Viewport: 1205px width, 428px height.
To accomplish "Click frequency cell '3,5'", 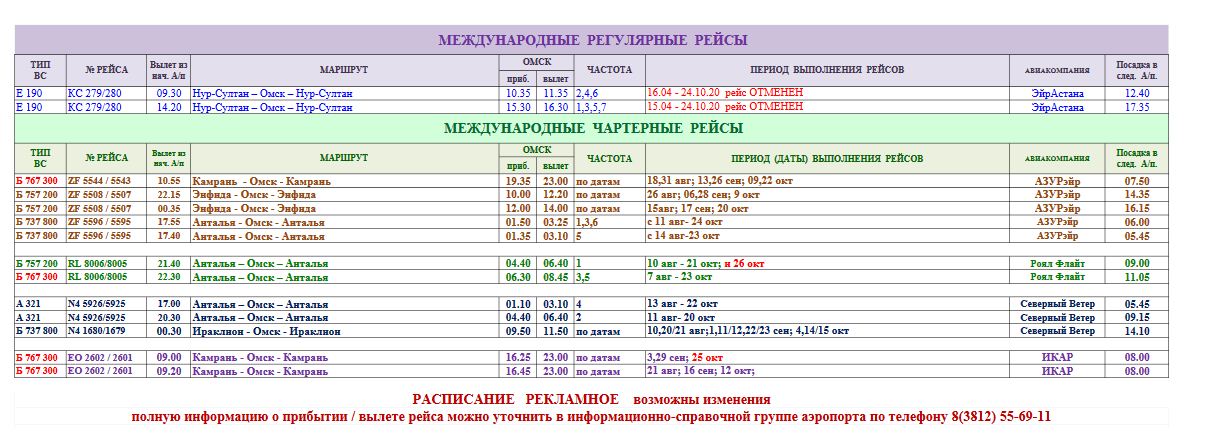I will (x=582, y=277).
